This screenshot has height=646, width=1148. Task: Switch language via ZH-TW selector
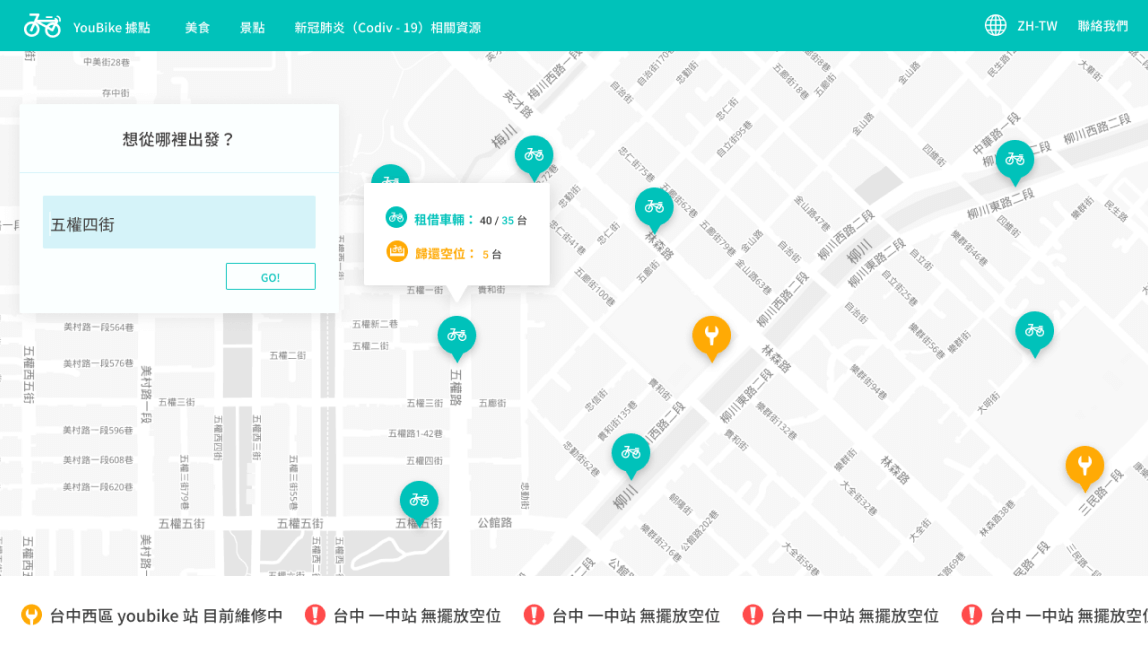(1037, 26)
